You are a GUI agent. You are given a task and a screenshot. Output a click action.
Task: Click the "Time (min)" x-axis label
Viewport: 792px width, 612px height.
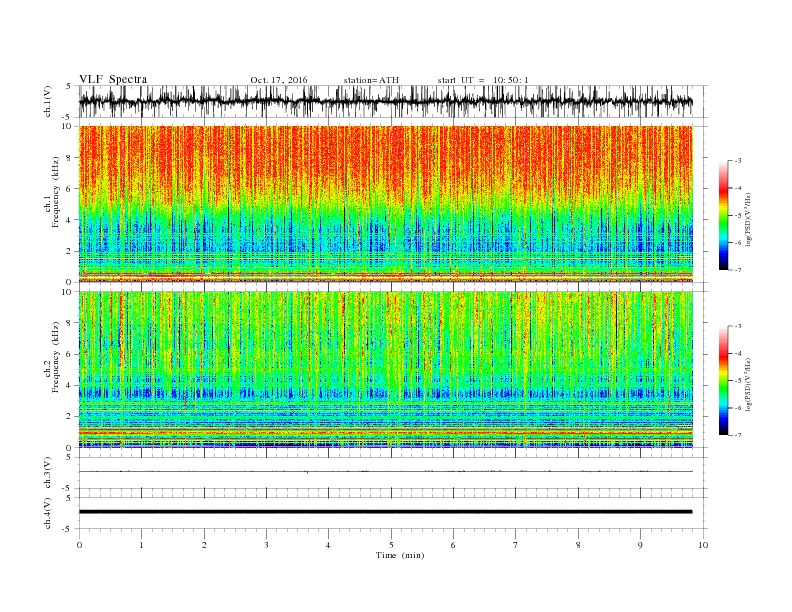400,555
